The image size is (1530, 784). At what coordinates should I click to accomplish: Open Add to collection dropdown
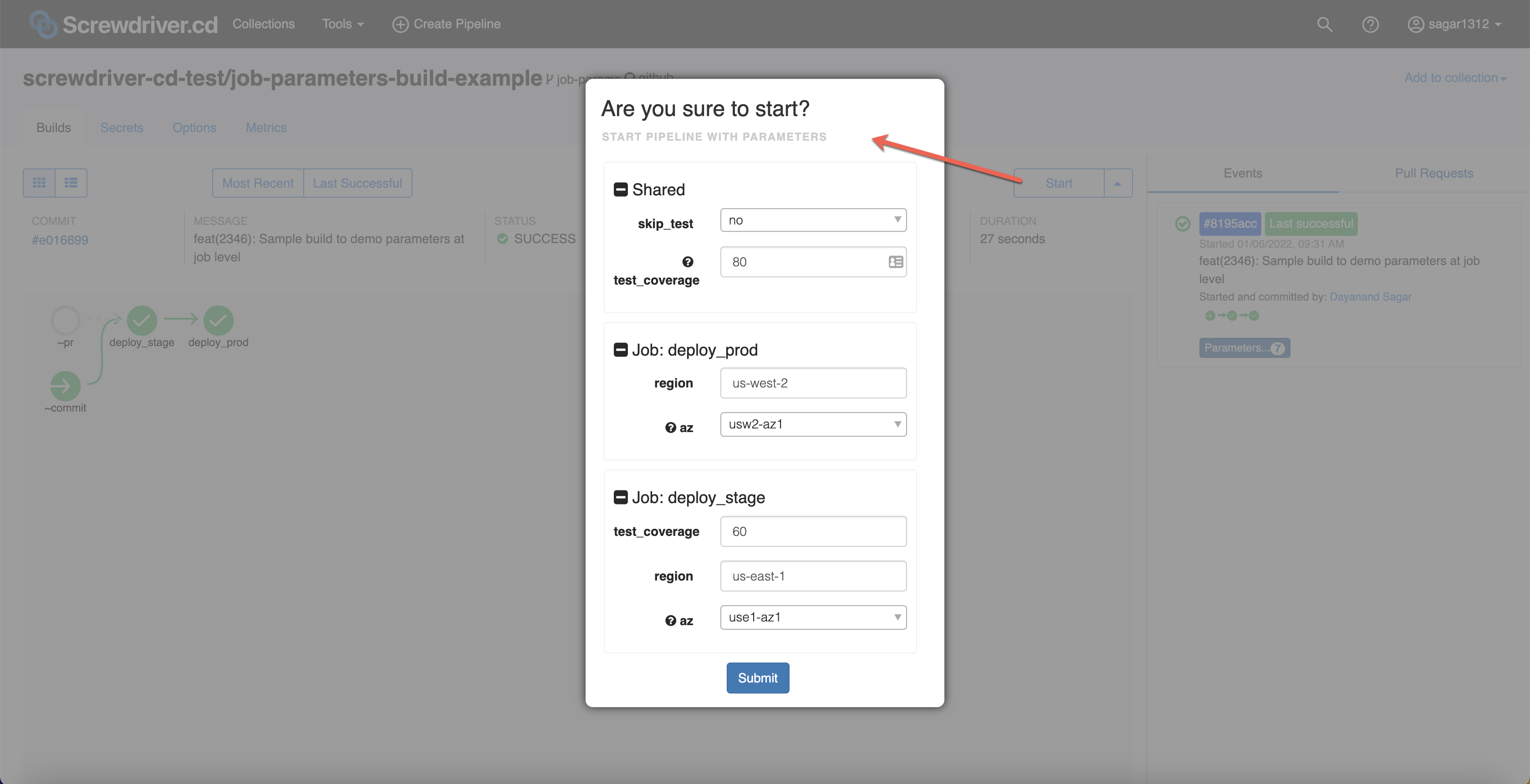[x=1455, y=78]
